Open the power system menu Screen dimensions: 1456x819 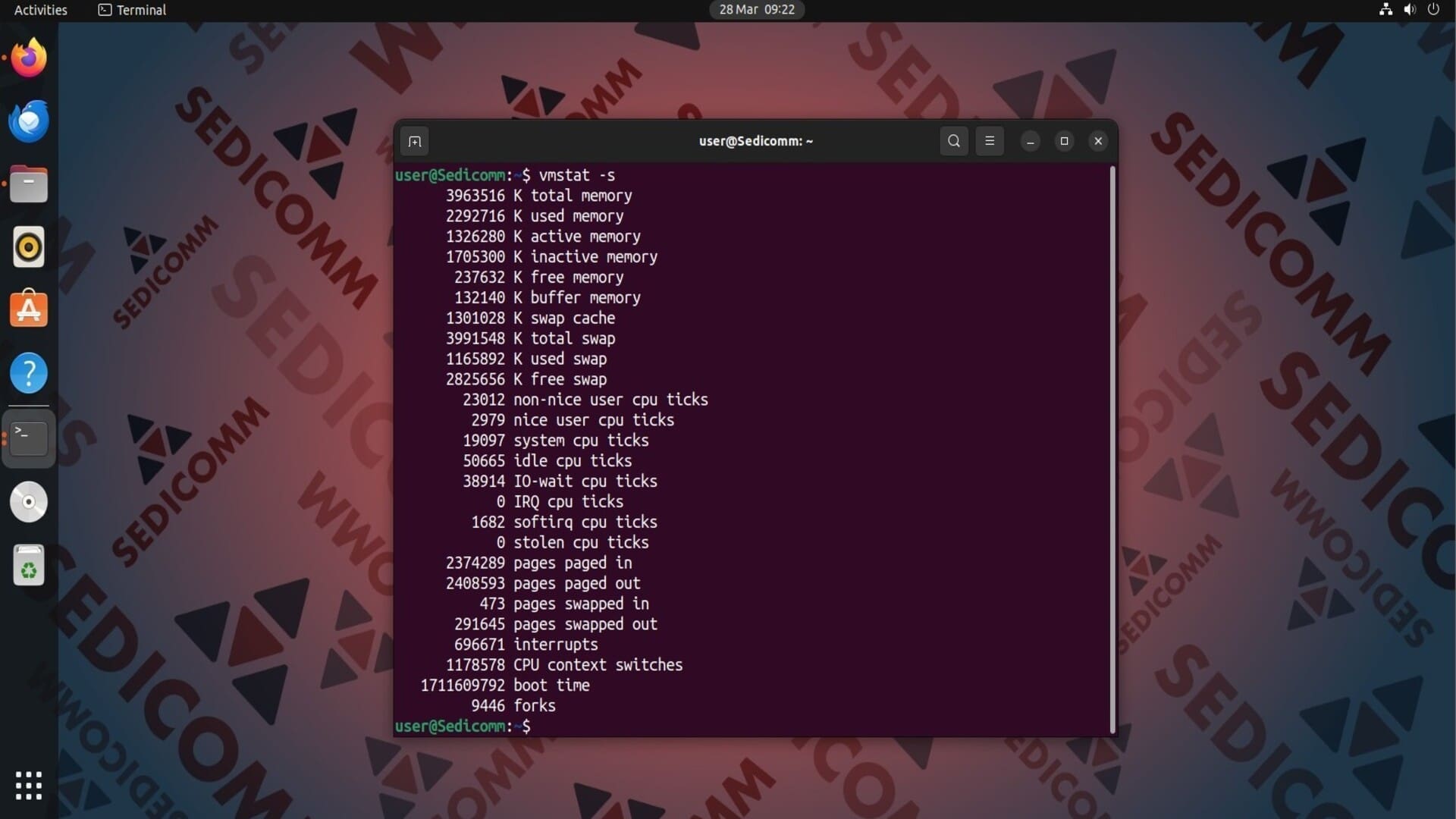tap(1433, 10)
